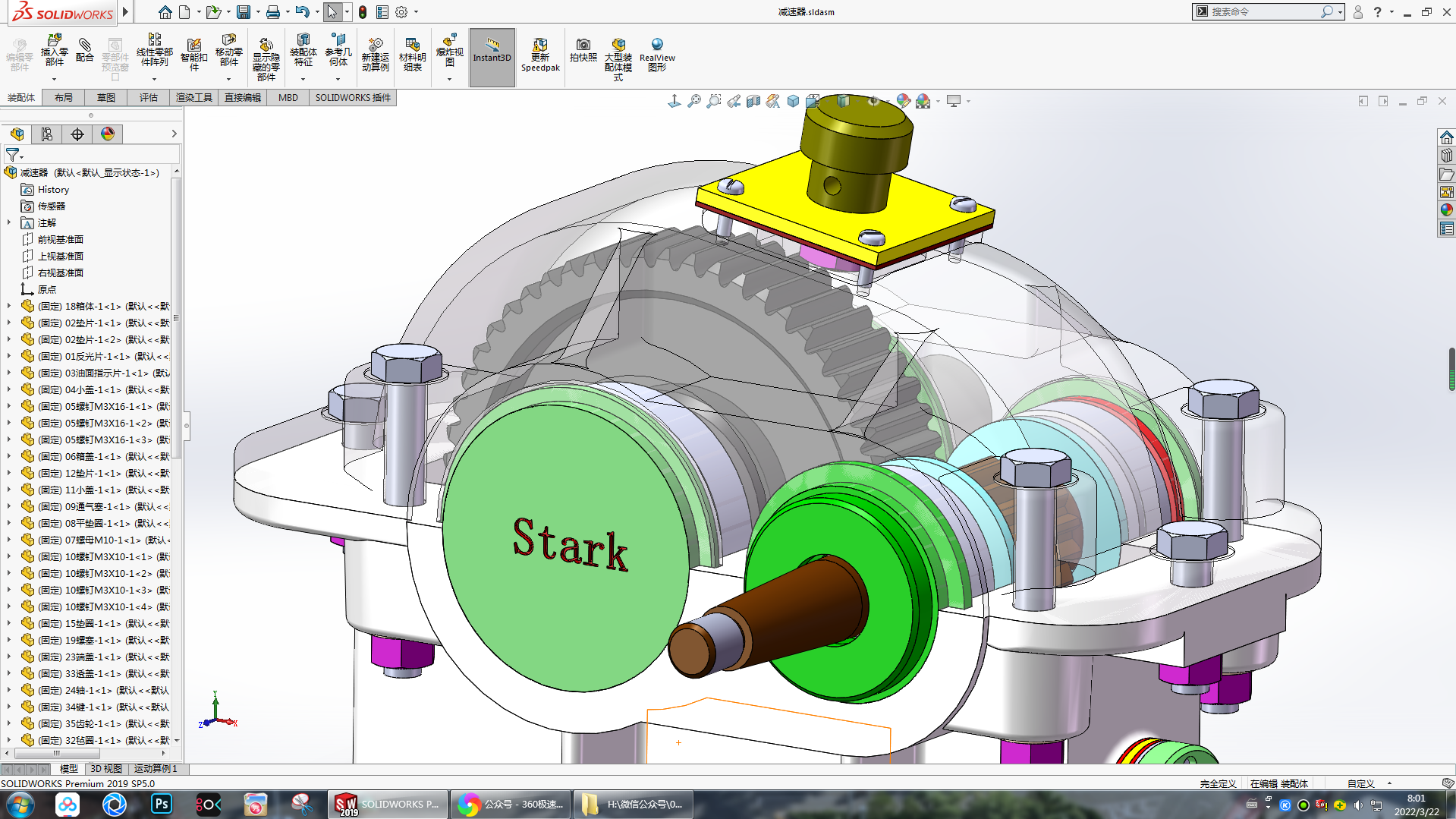Image resolution: width=1456 pixels, height=819 pixels.
Task: Toggle RealView Graphics (RealView 图形)
Action: coord(657,55)
